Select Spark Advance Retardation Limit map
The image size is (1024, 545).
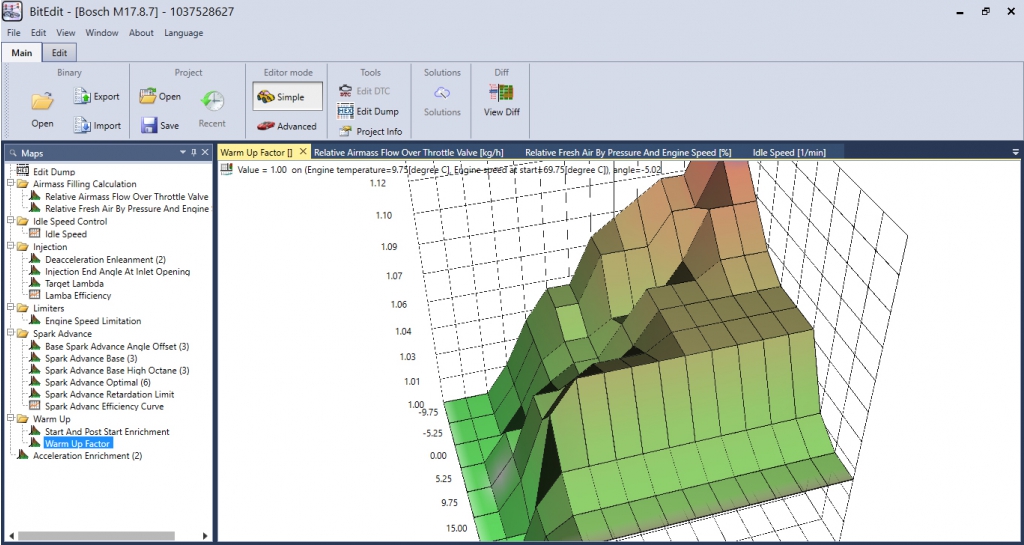[109, 394]
